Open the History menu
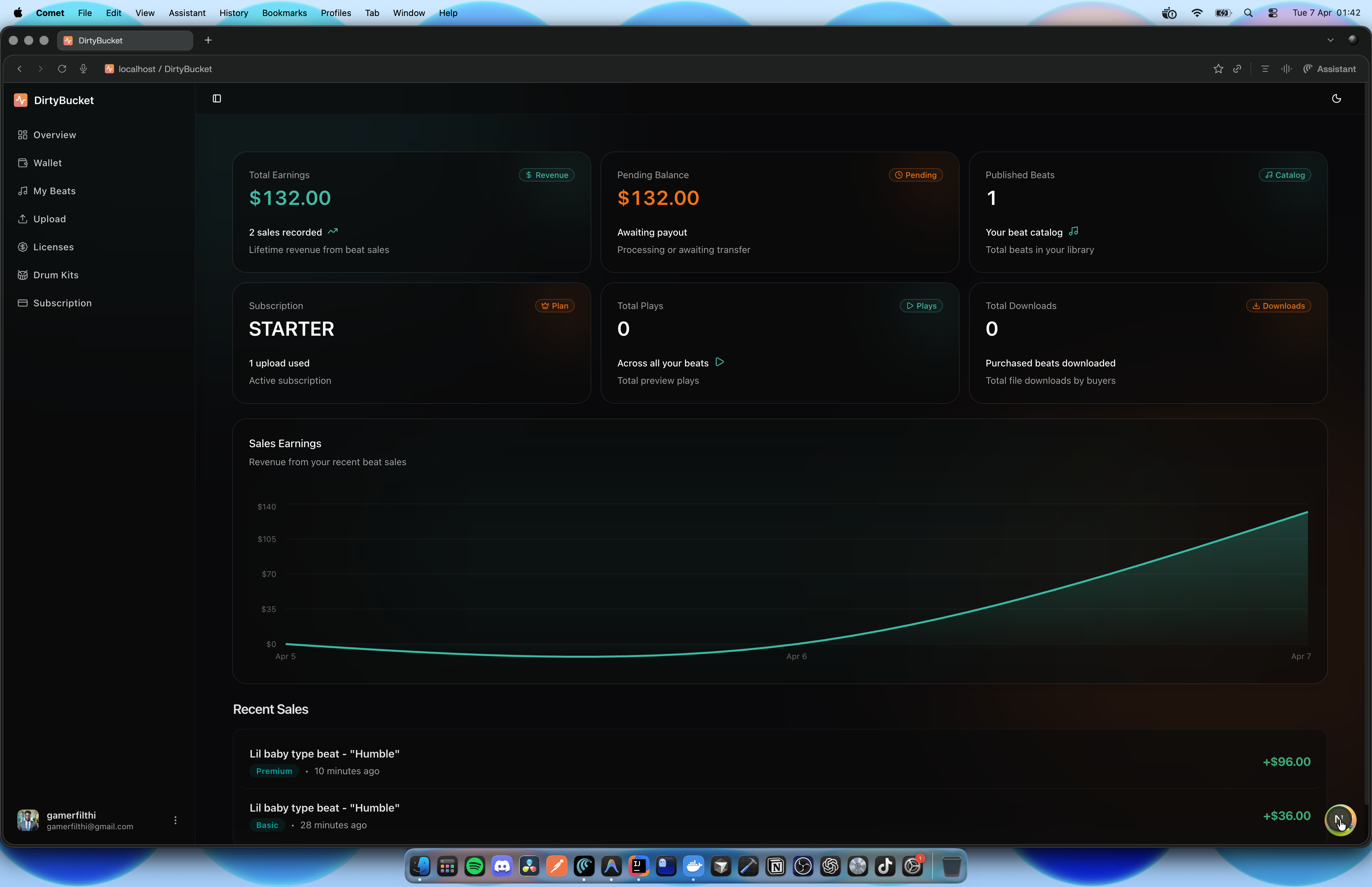Screen dimensions: 1372x887 point(233,13)
